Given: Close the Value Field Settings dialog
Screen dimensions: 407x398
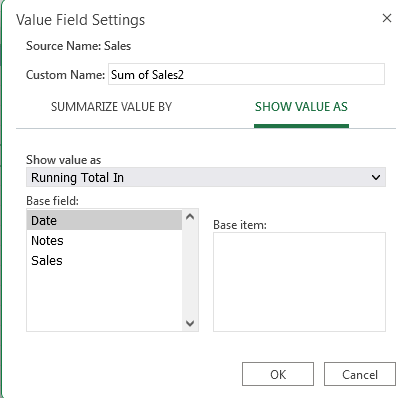Looking at the screenshot, I should point(387,18).
